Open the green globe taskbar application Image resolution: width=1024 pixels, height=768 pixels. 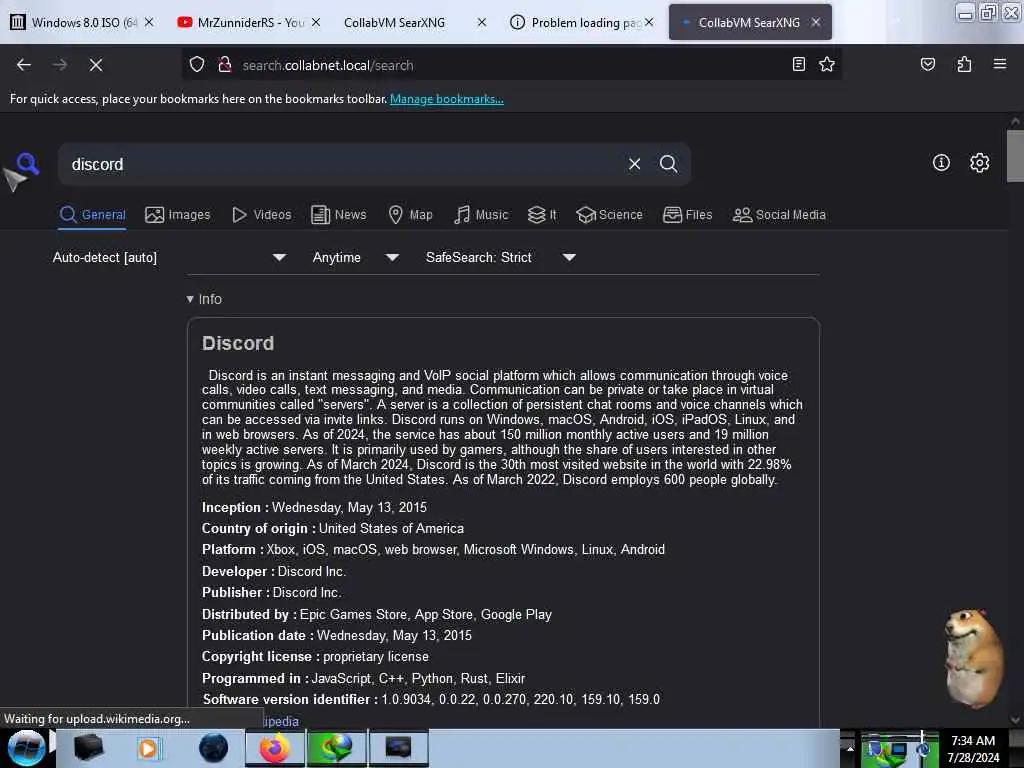pyautogui.click(x=336, y=748)
